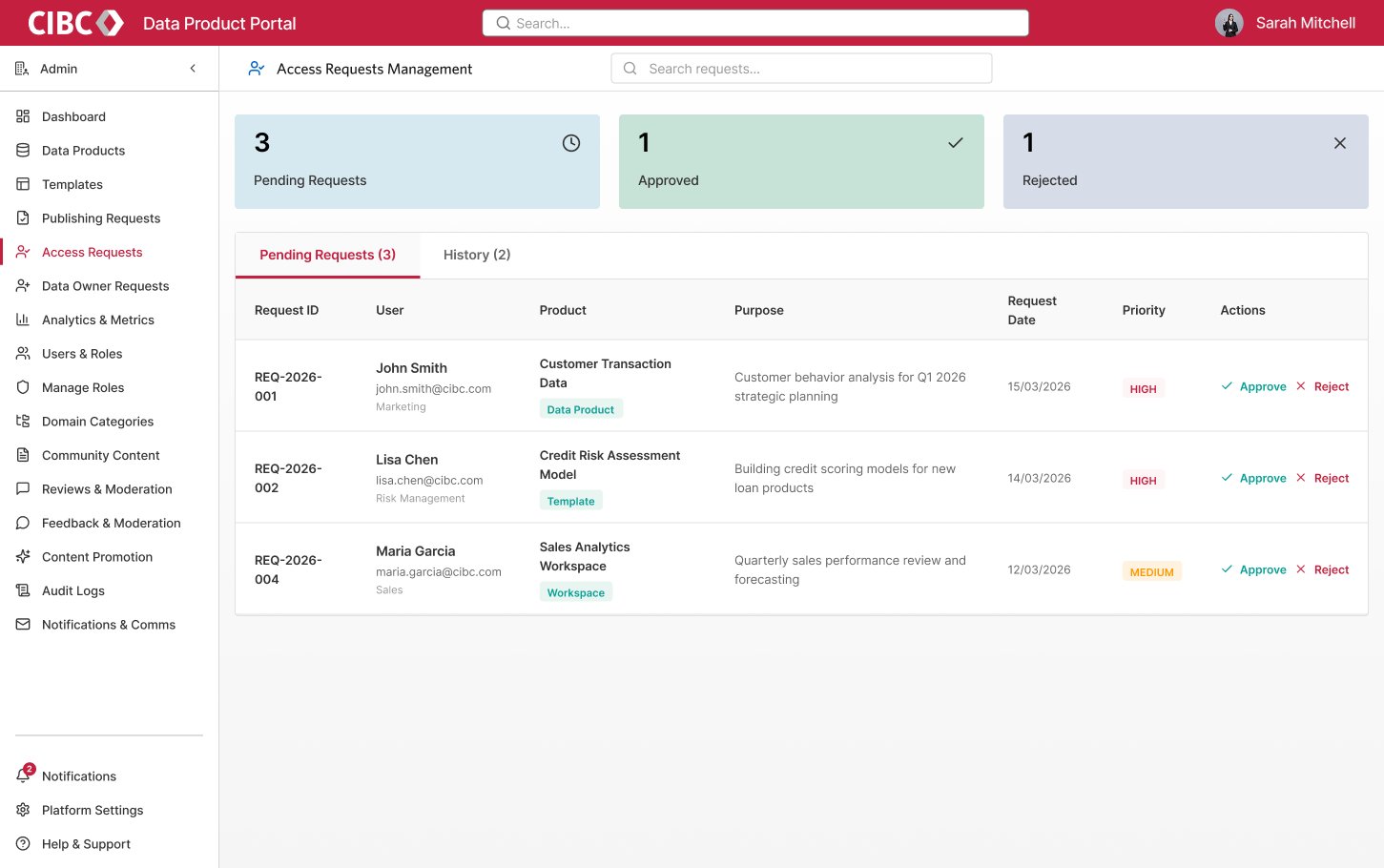1384x868 pixels.
Task: Click the Community Content document icon
Action: (x=23, y=455)
